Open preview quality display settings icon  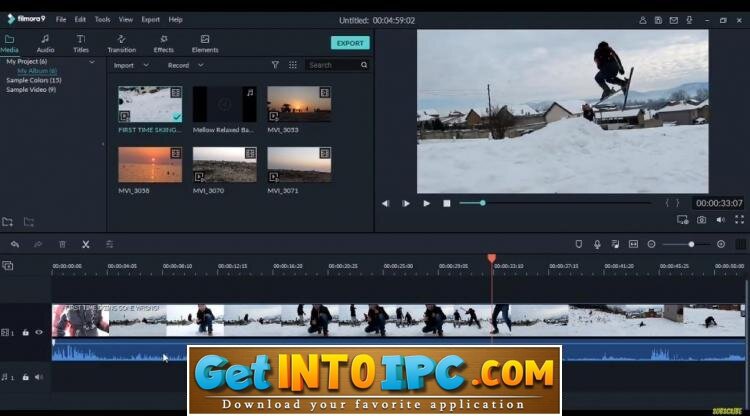[683, 219]
